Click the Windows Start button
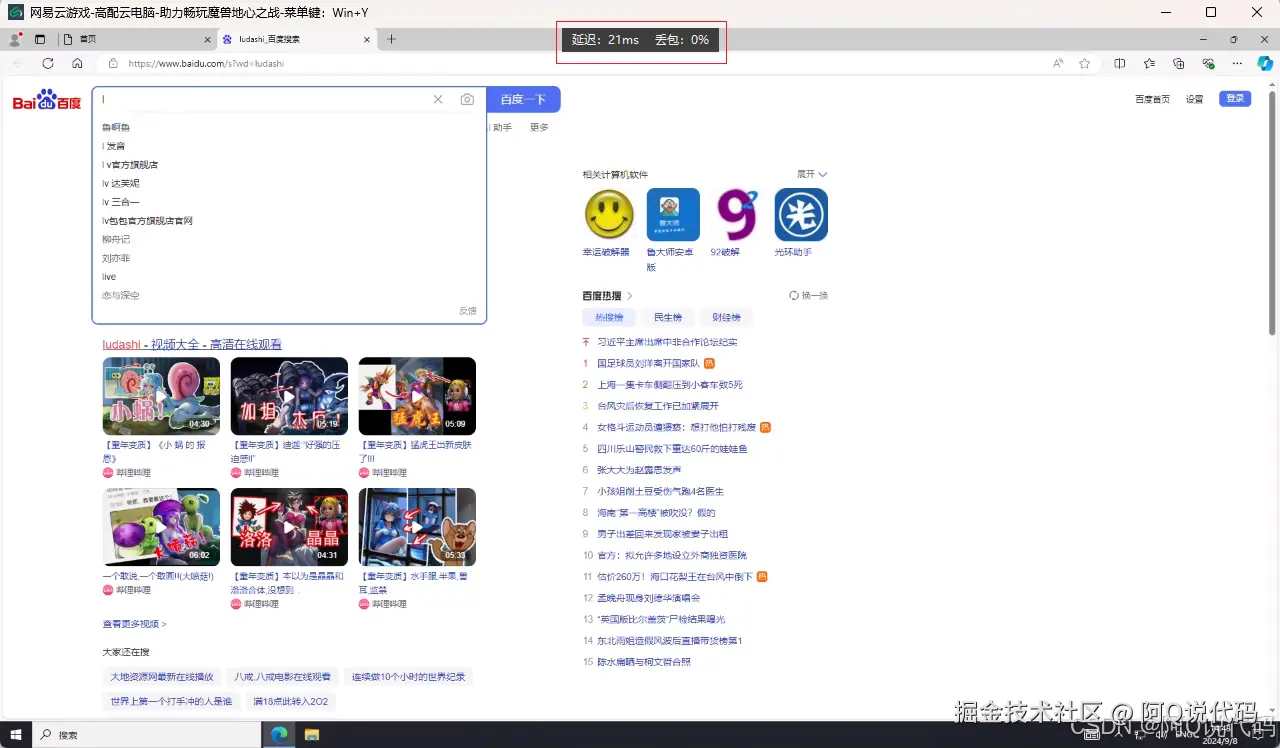This screenshot has width=1280, height=748. pos(14,734)
